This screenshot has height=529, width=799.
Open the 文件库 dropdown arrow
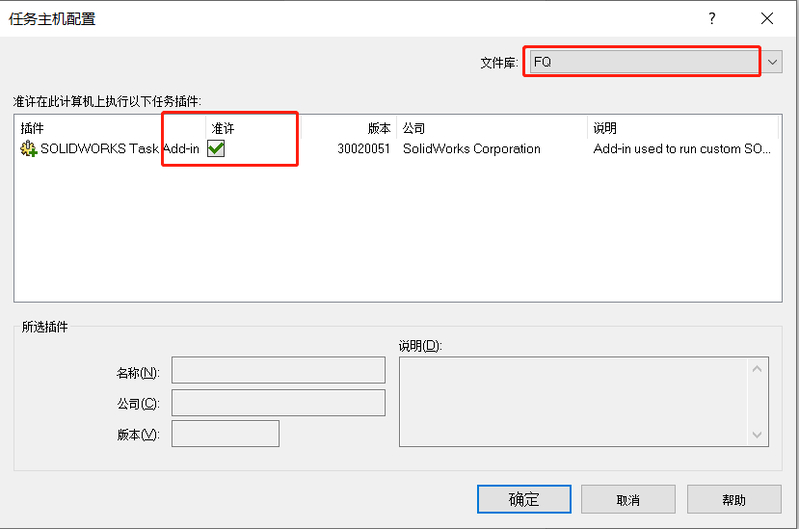point(773,62)
